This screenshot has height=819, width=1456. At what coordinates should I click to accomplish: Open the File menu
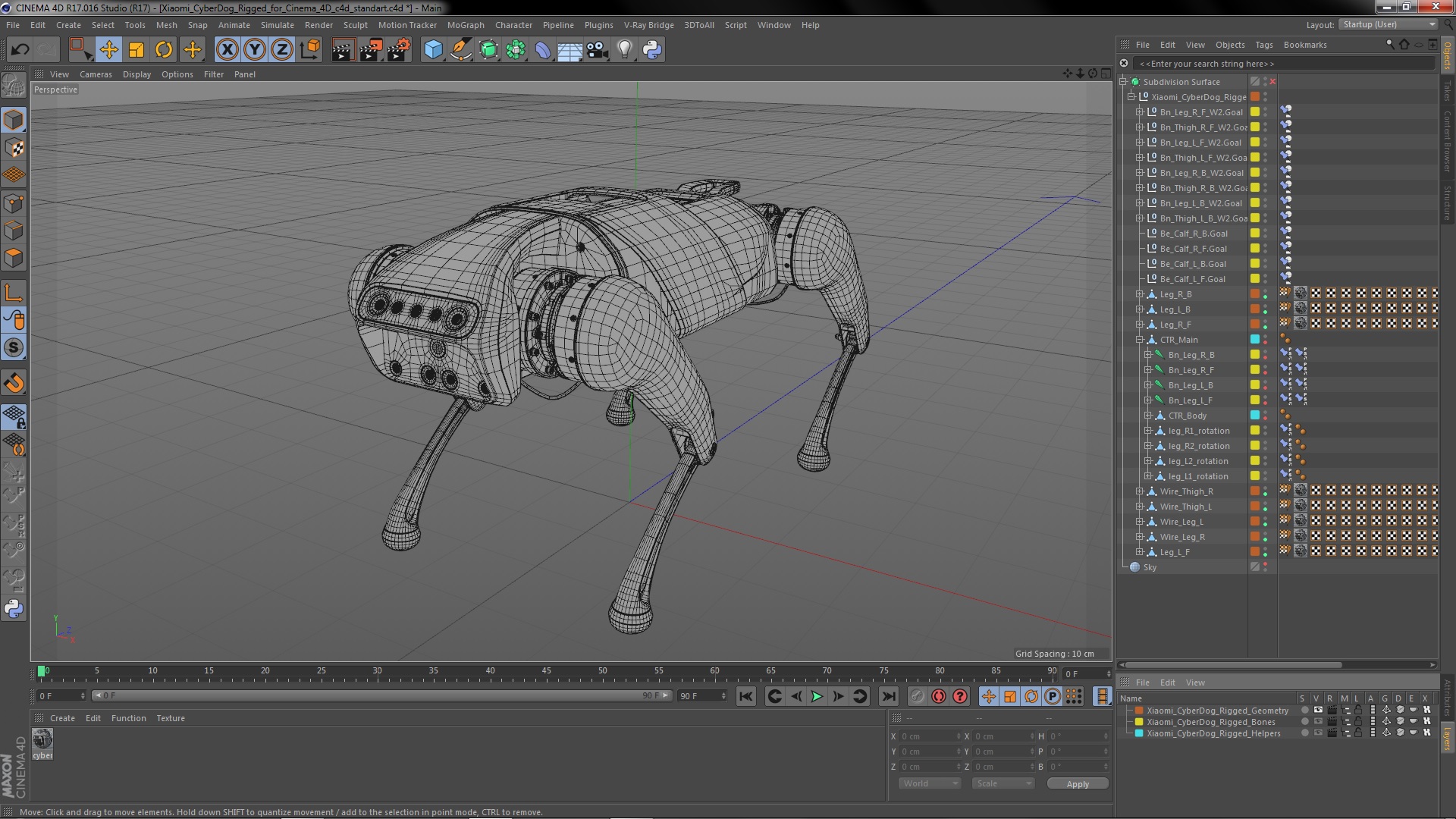[x=13, y=25]
